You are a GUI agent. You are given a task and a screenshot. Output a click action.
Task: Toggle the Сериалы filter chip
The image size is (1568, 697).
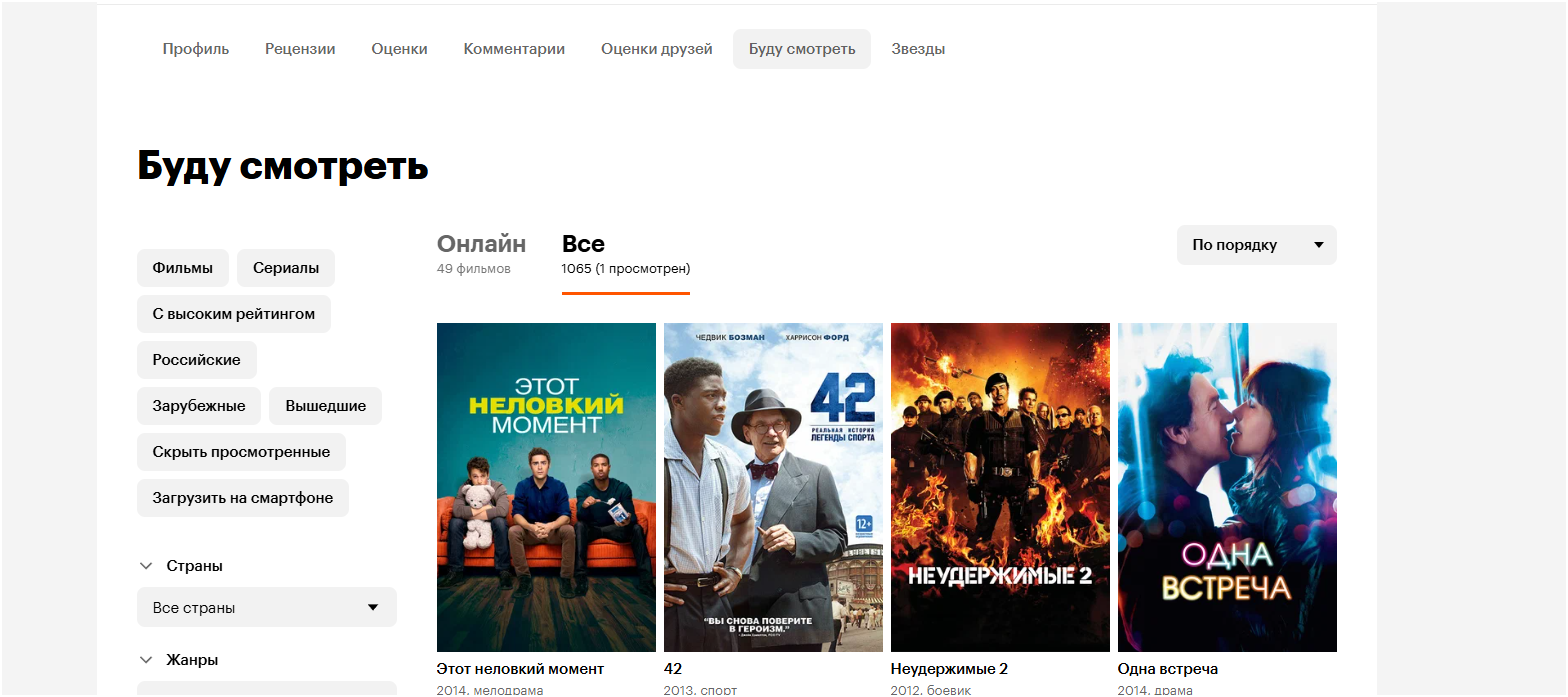tap(286, 268)
